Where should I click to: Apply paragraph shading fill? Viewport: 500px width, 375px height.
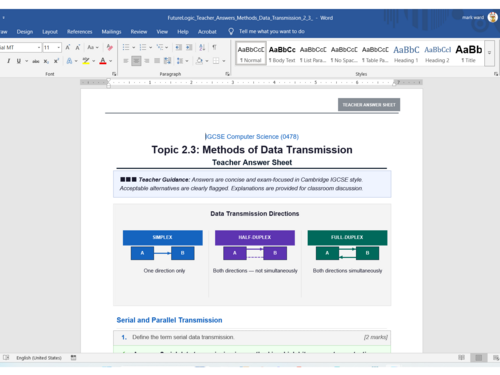200,61
